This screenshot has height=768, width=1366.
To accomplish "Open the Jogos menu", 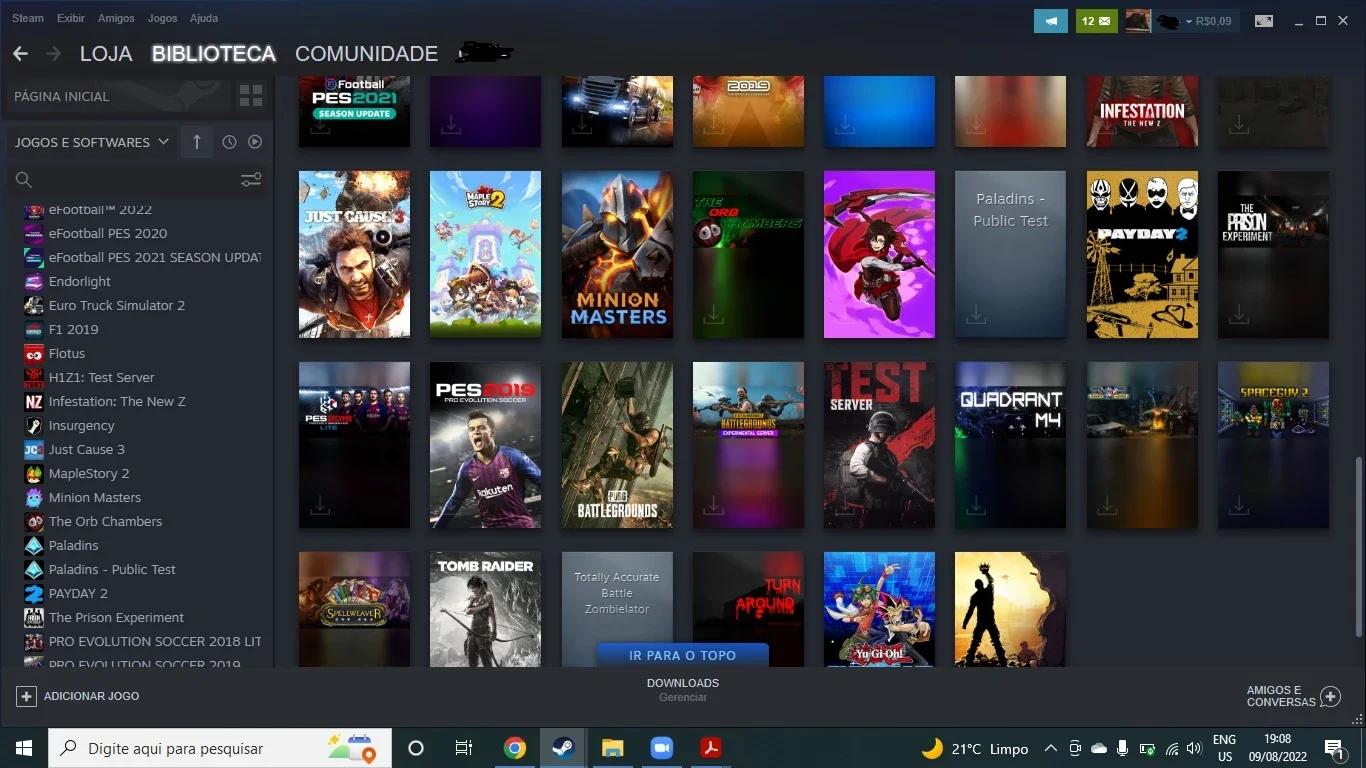I will pyautogui.click(x=162, y=18).
